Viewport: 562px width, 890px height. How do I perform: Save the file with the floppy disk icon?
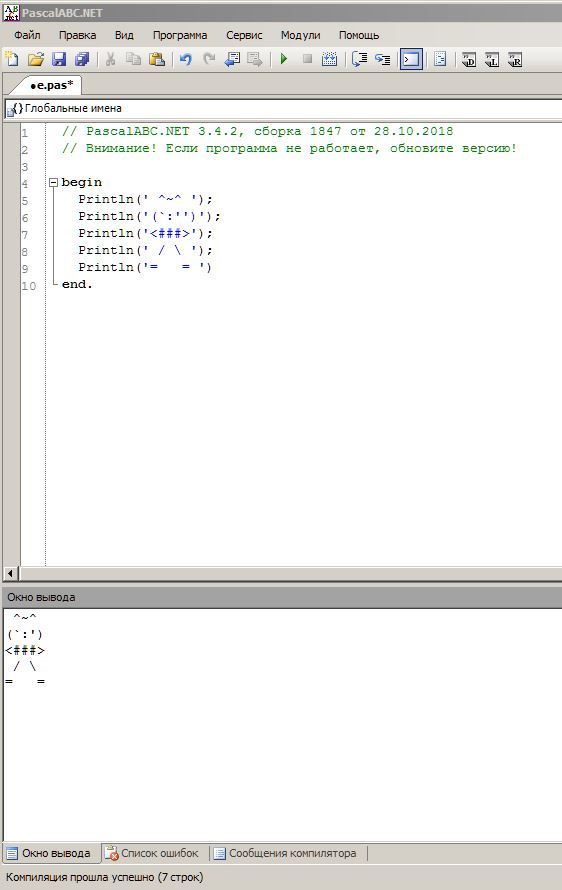(x=59, y=59)
